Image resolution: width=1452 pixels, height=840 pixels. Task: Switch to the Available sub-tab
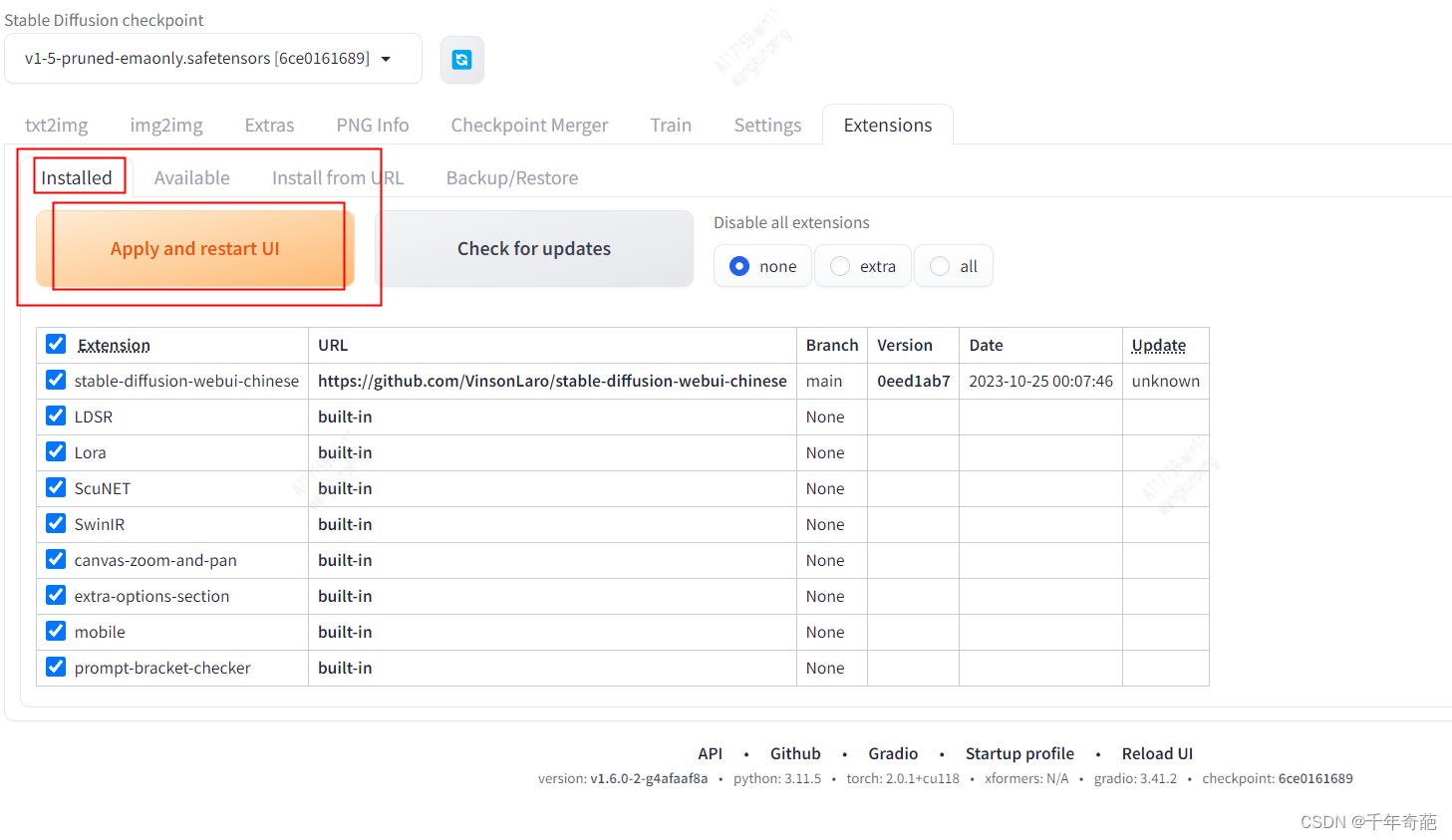(x=192, y=177)
